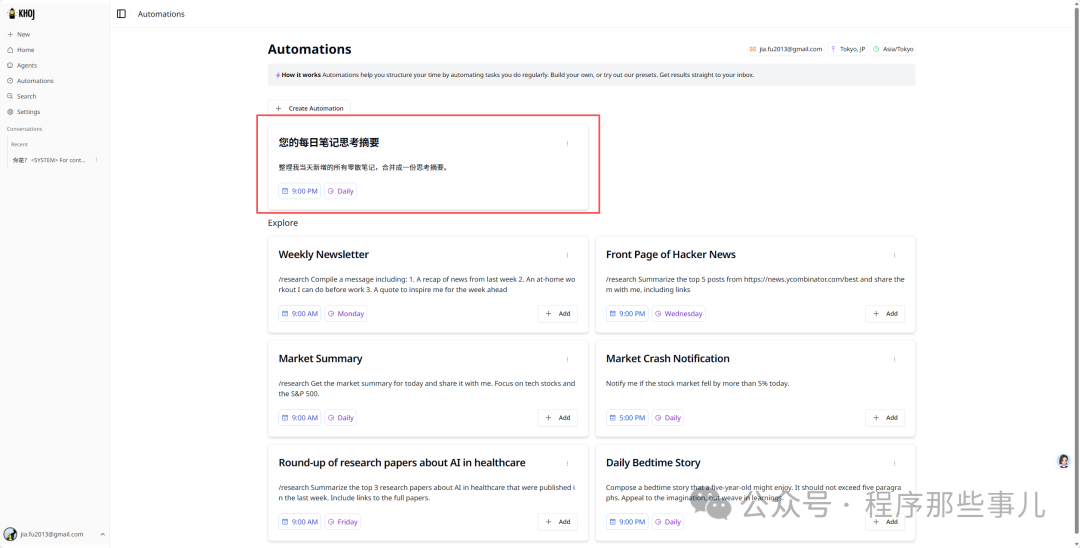Click the Asia/Tokyo timezone label
This screenshot has height=548, width=1080.
(893, 49)
